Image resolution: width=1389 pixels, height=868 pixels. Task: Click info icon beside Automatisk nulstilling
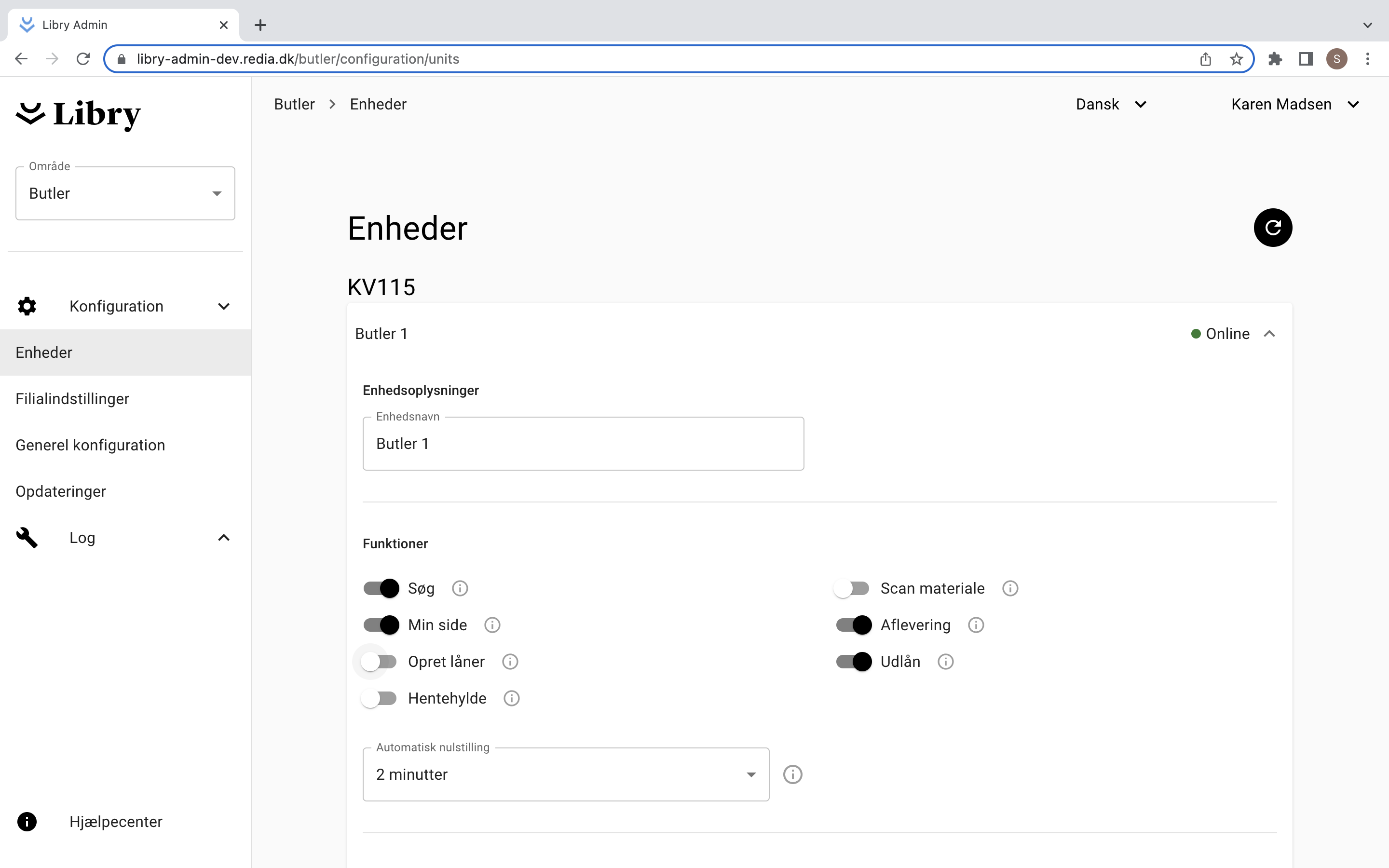click(792, 774)
